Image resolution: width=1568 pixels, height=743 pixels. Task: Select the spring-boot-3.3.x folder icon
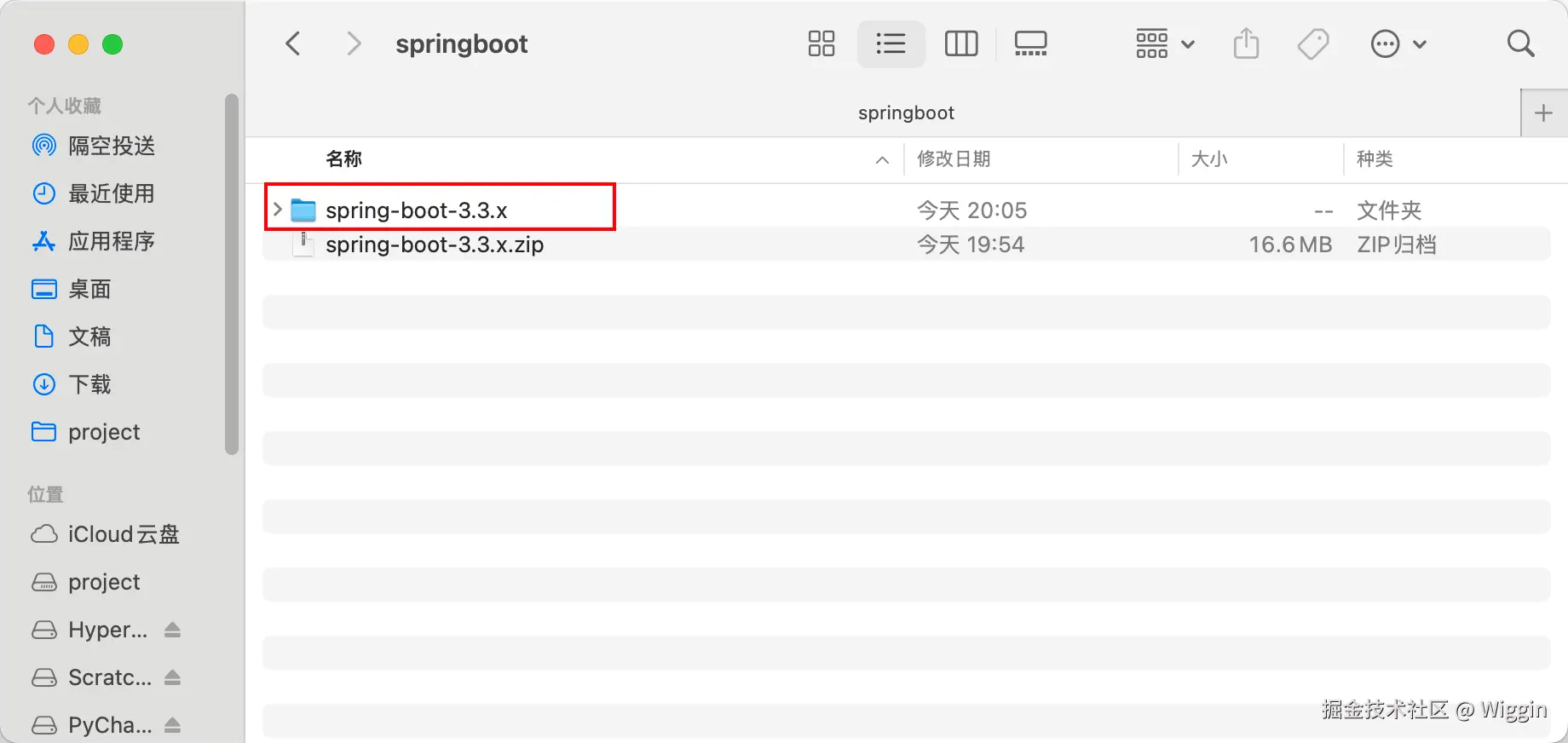[303, 210]
